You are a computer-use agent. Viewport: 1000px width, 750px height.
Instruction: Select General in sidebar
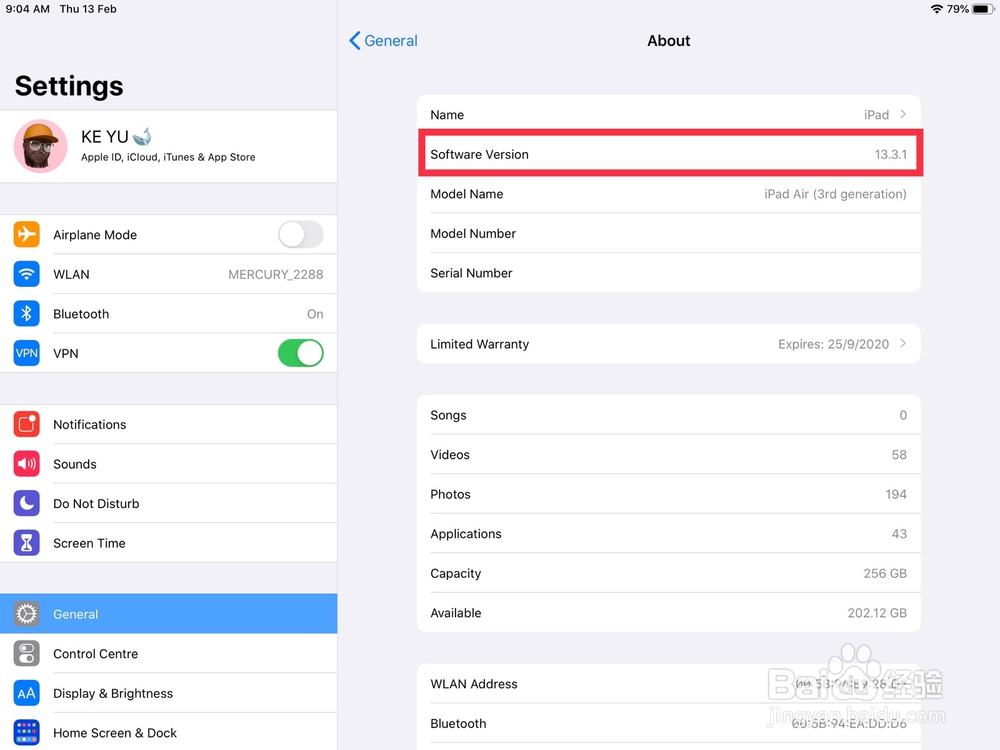click(168, 614)
